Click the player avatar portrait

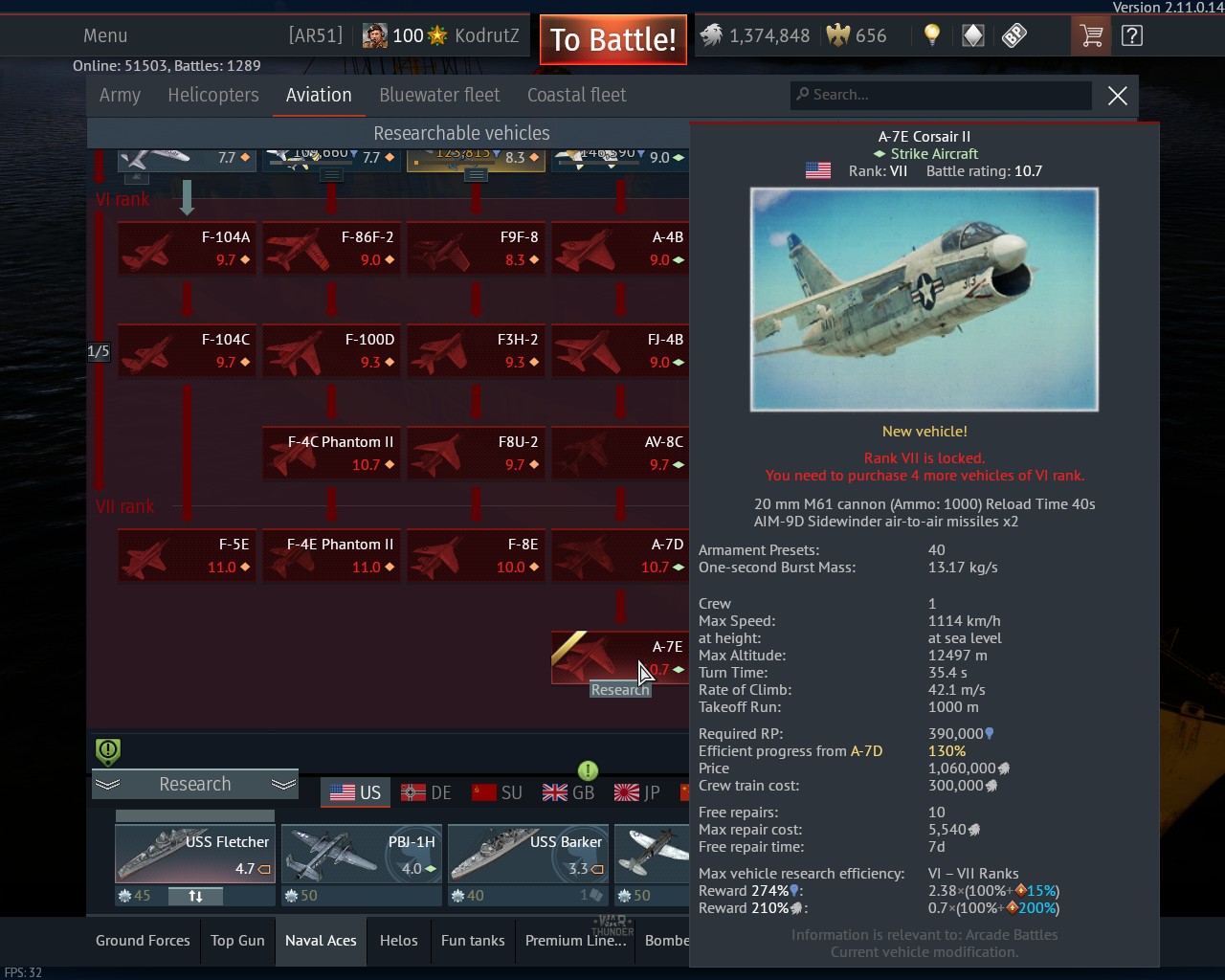(375, 36)
